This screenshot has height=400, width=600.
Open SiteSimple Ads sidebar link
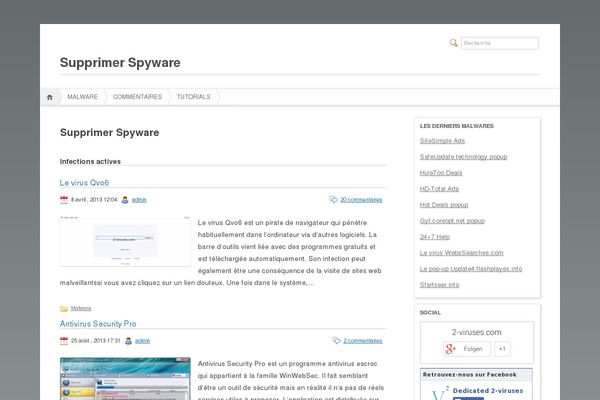[x=442, y=141]
